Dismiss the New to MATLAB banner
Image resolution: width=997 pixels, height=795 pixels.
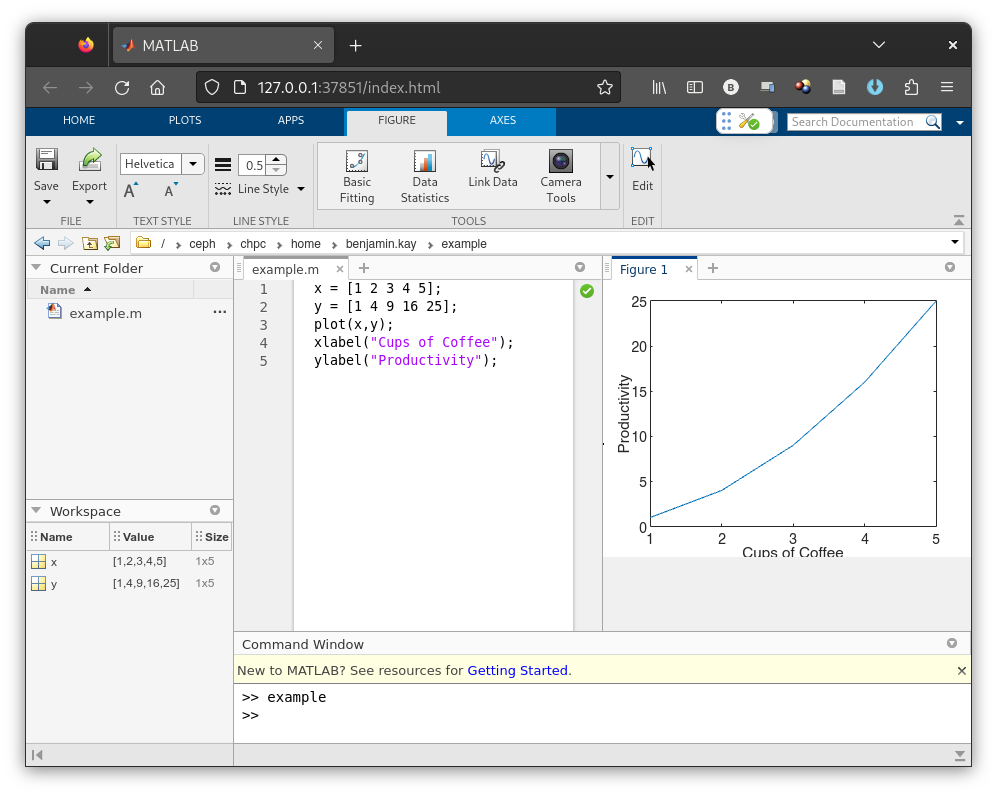961,670
